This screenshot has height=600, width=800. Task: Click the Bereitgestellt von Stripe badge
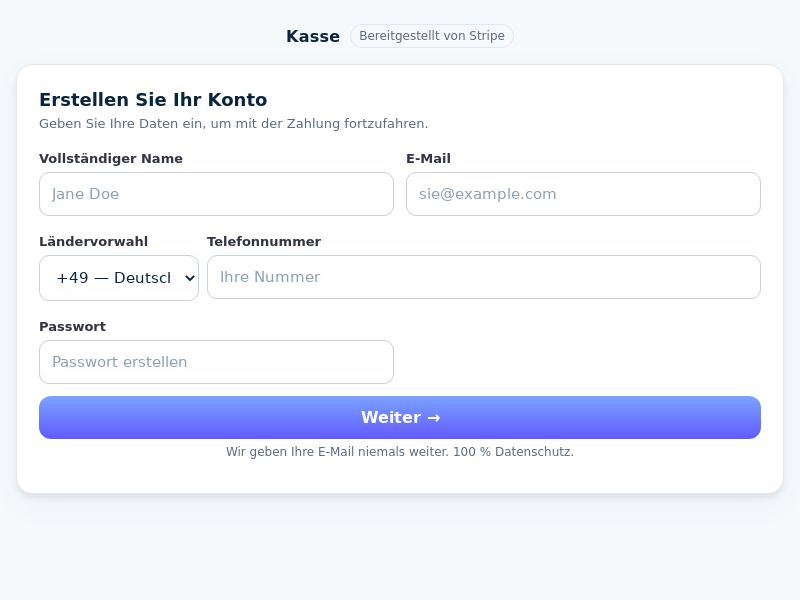pyautogui.click(x=431, y=36)
